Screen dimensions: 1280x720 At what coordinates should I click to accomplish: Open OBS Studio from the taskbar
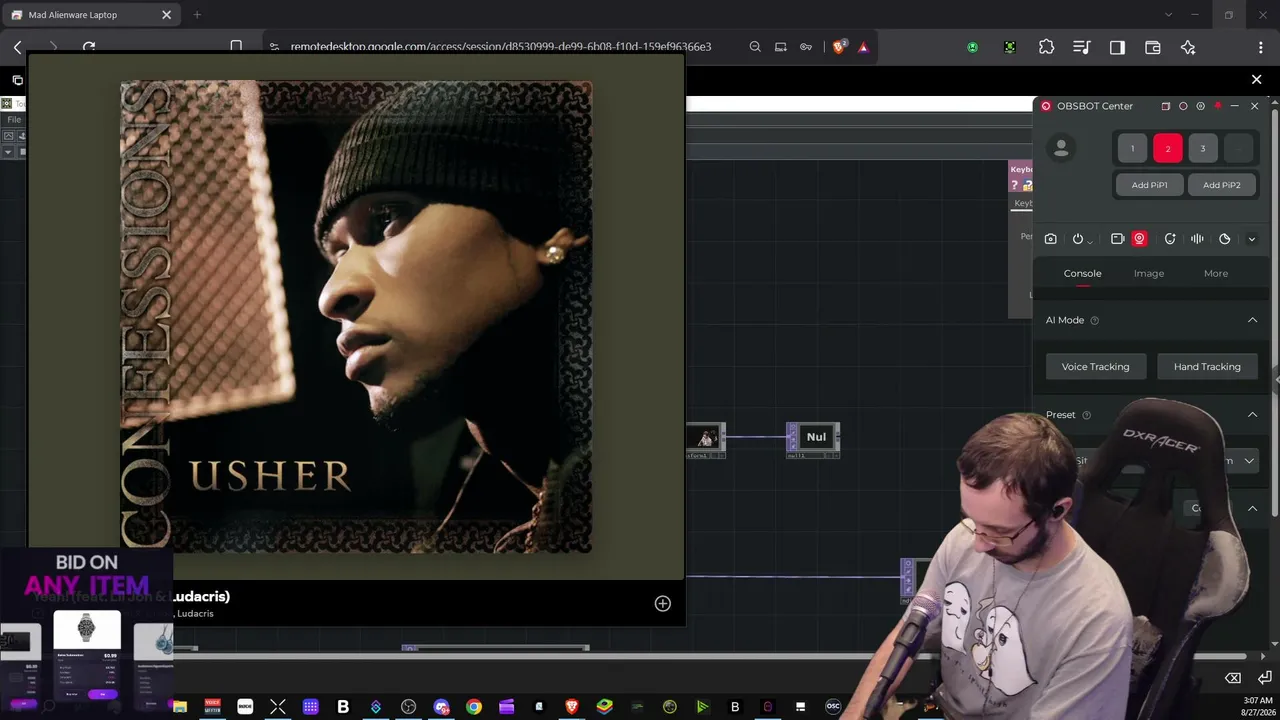(x=408, y=707)
